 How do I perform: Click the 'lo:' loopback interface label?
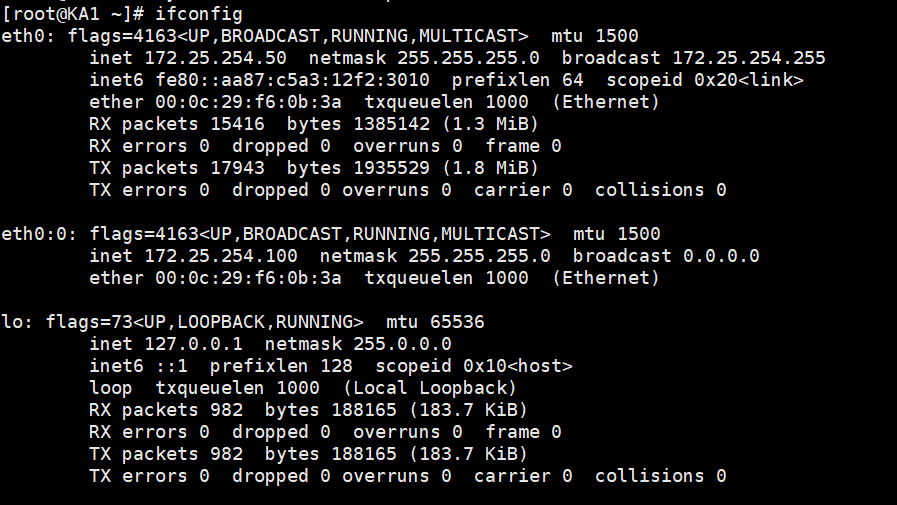click(17, 322)
